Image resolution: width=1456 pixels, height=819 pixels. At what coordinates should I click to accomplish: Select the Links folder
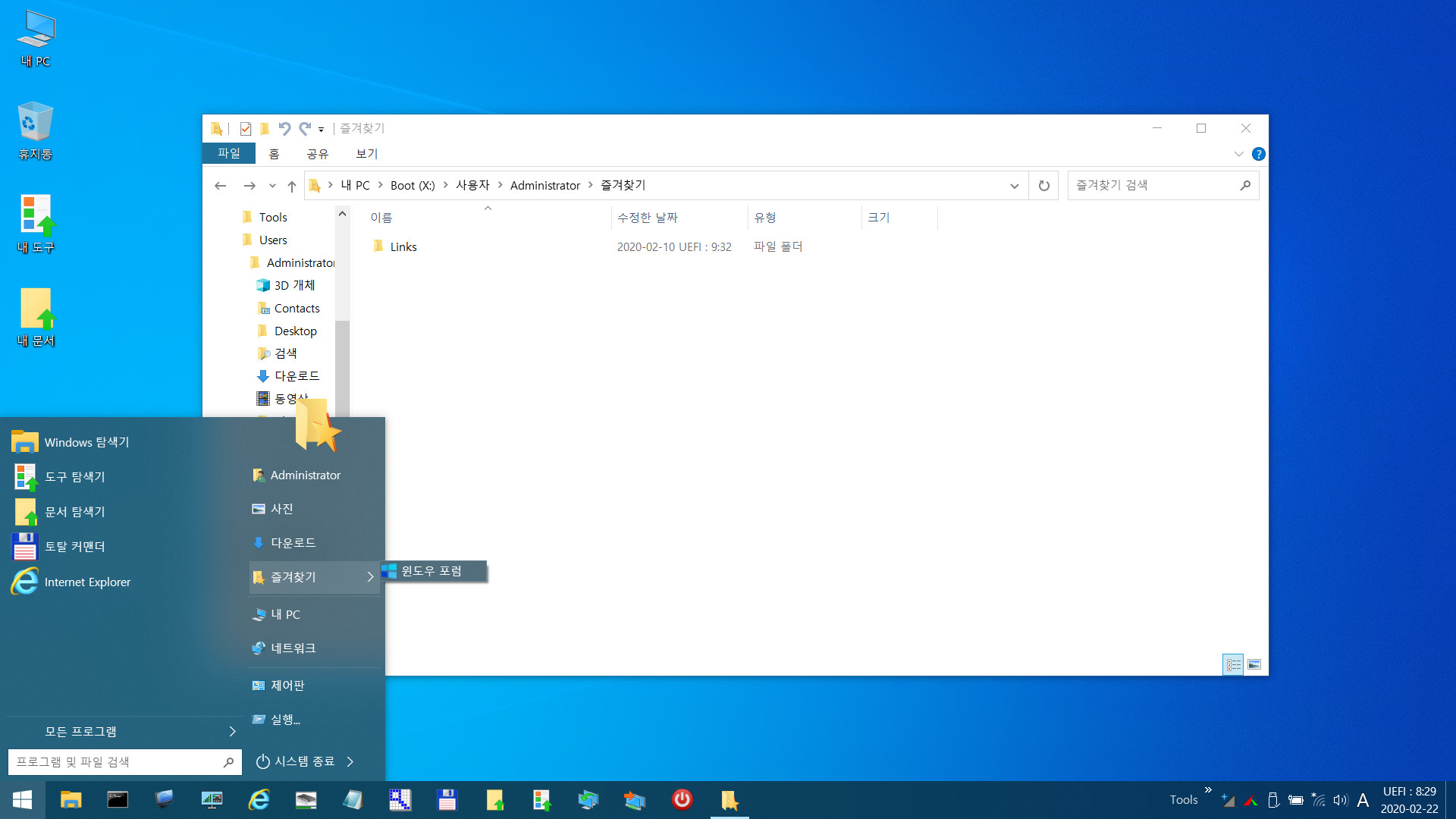click(403, 247)
